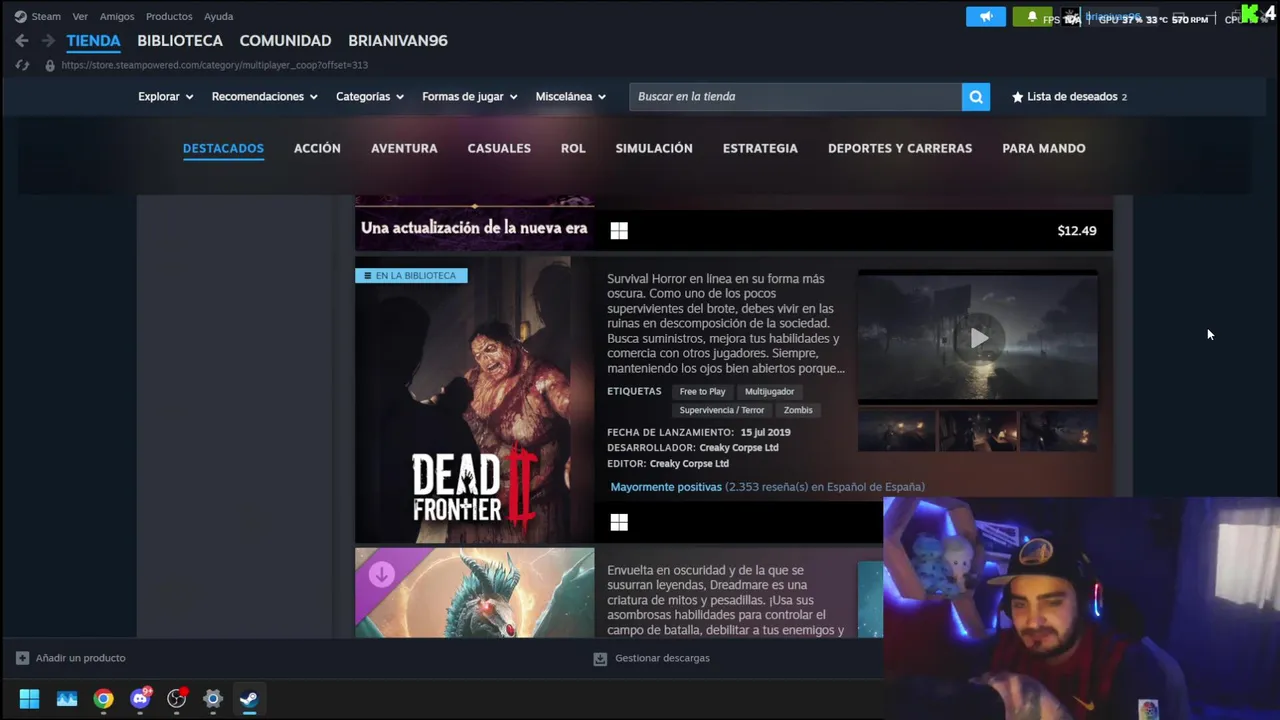This screenshot has width=1280, height=720.
Task: Click the plus icon for Añadir un producto
Action: click(x=22, y=658)
